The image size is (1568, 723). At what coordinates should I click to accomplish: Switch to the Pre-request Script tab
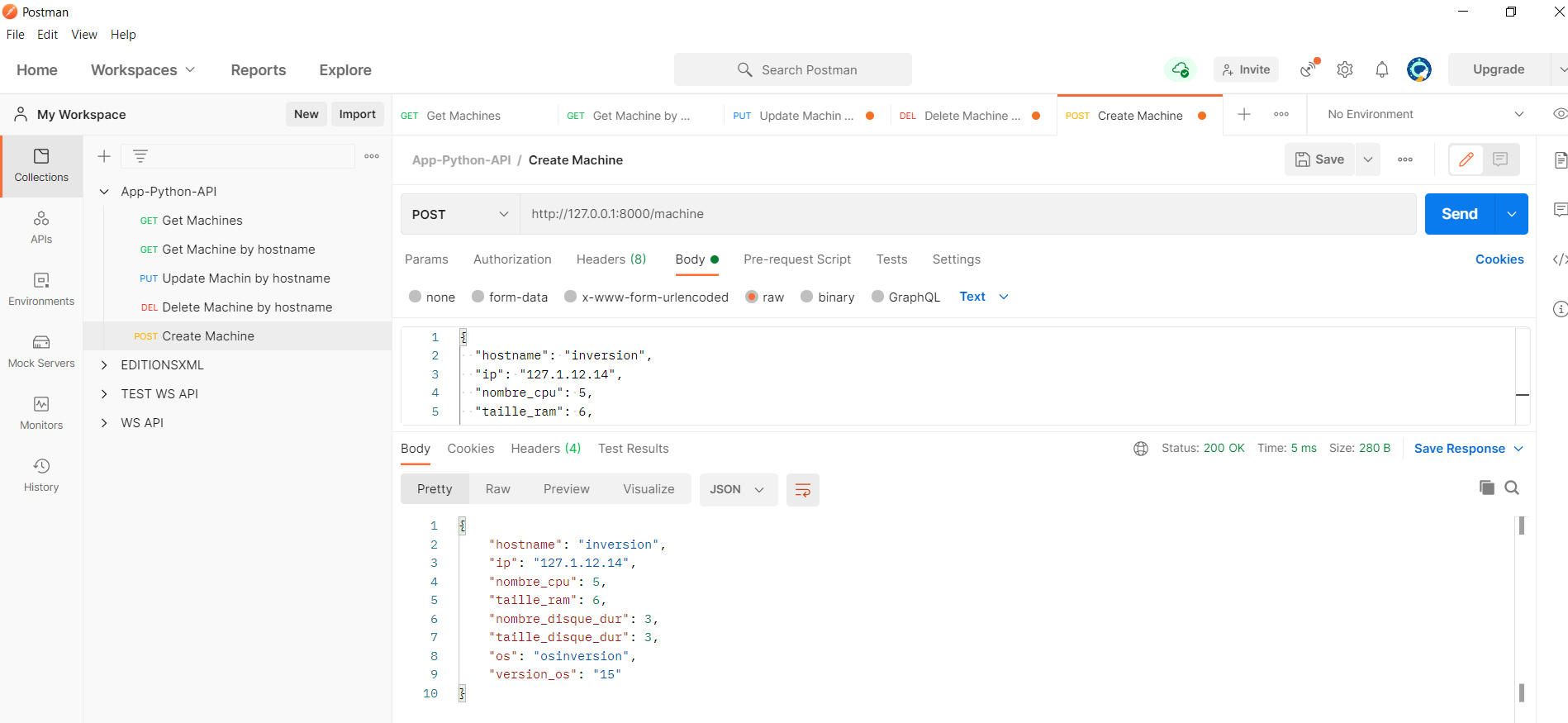797,259
